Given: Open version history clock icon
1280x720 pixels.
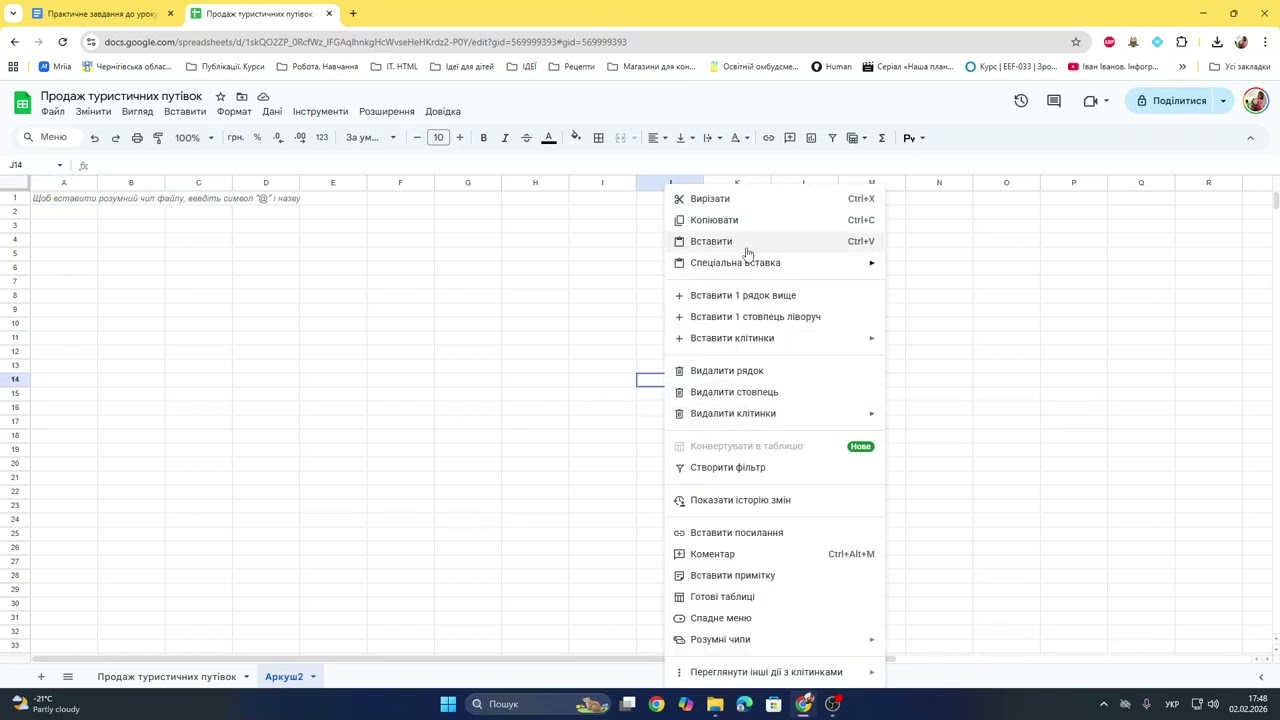Looking at the screenshot, I should point(1021,101).
